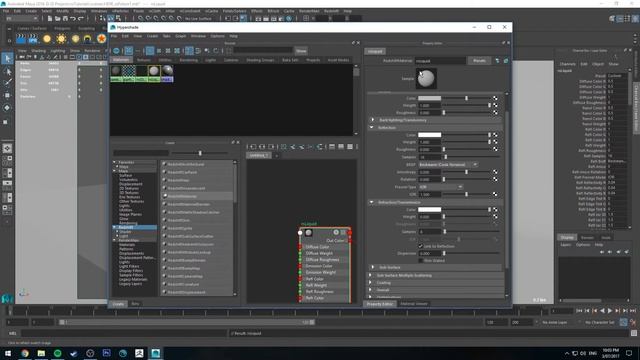Open the Fresnel Type dropdown
Viewport: 640px width, 360px height.
440,187
